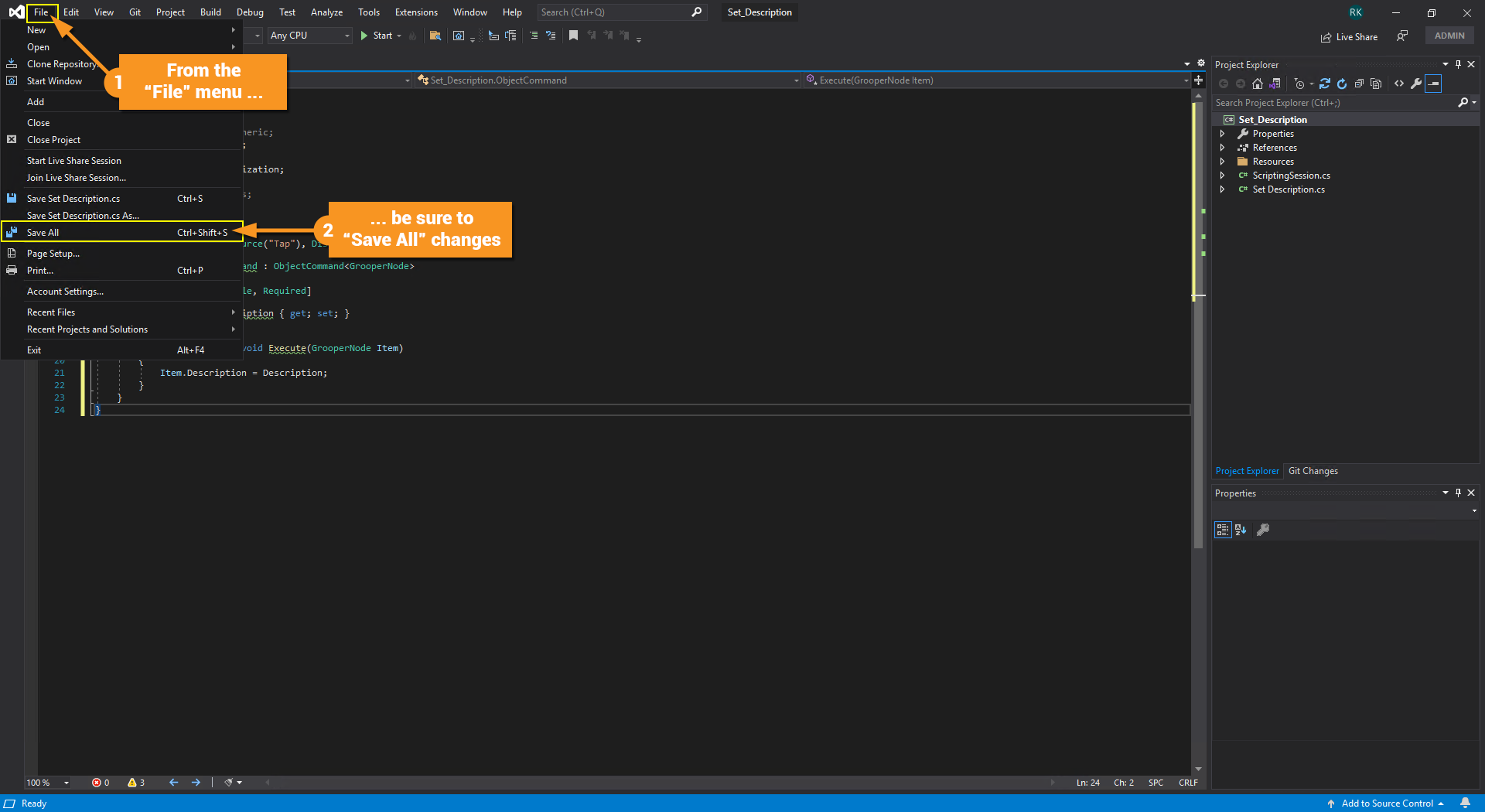Click the Collapse All icon in Project Explorer
This screenshot has height=812, width=1485.
click(1359, 84)
